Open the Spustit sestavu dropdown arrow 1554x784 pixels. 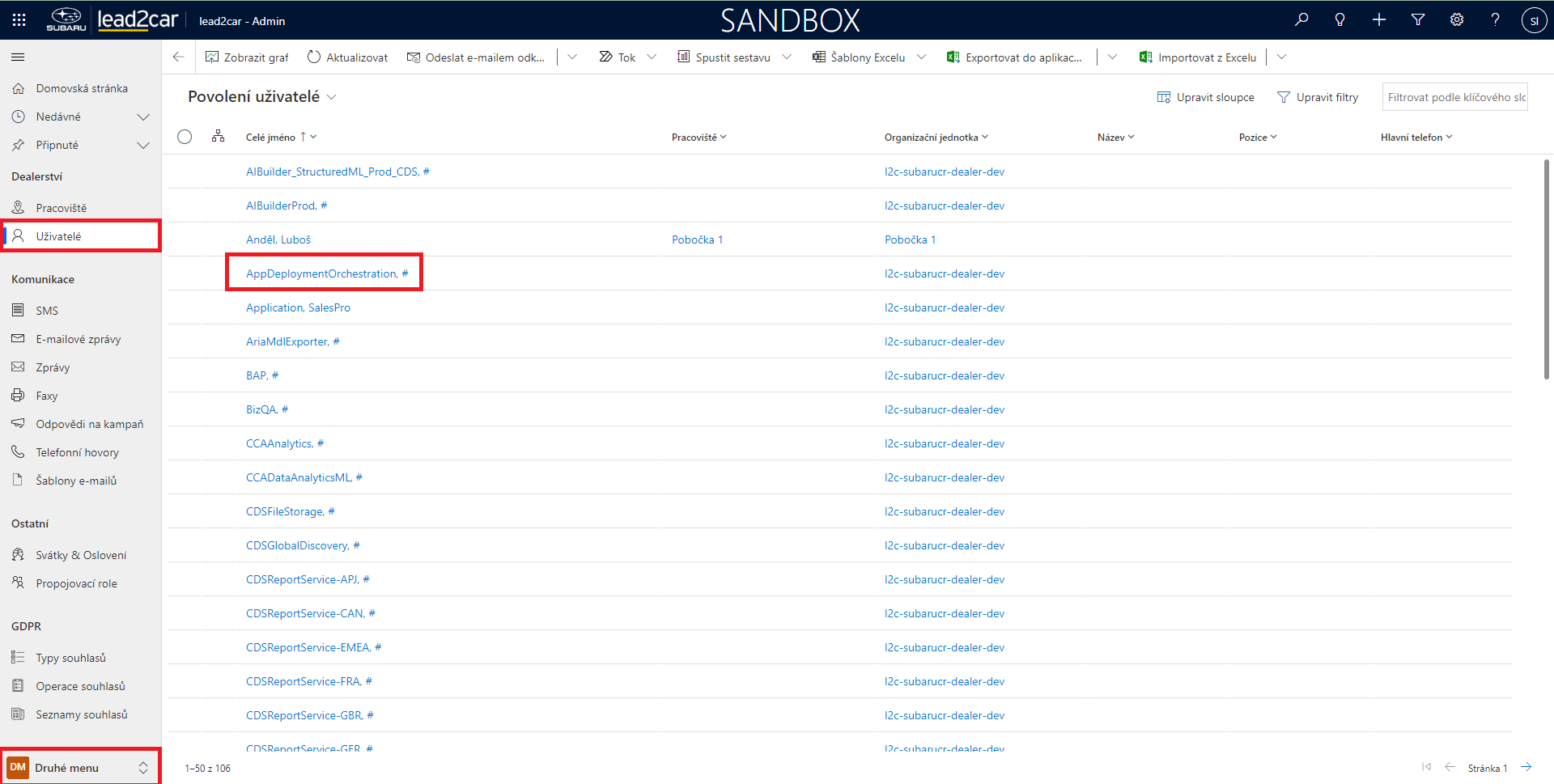[787, 57]
